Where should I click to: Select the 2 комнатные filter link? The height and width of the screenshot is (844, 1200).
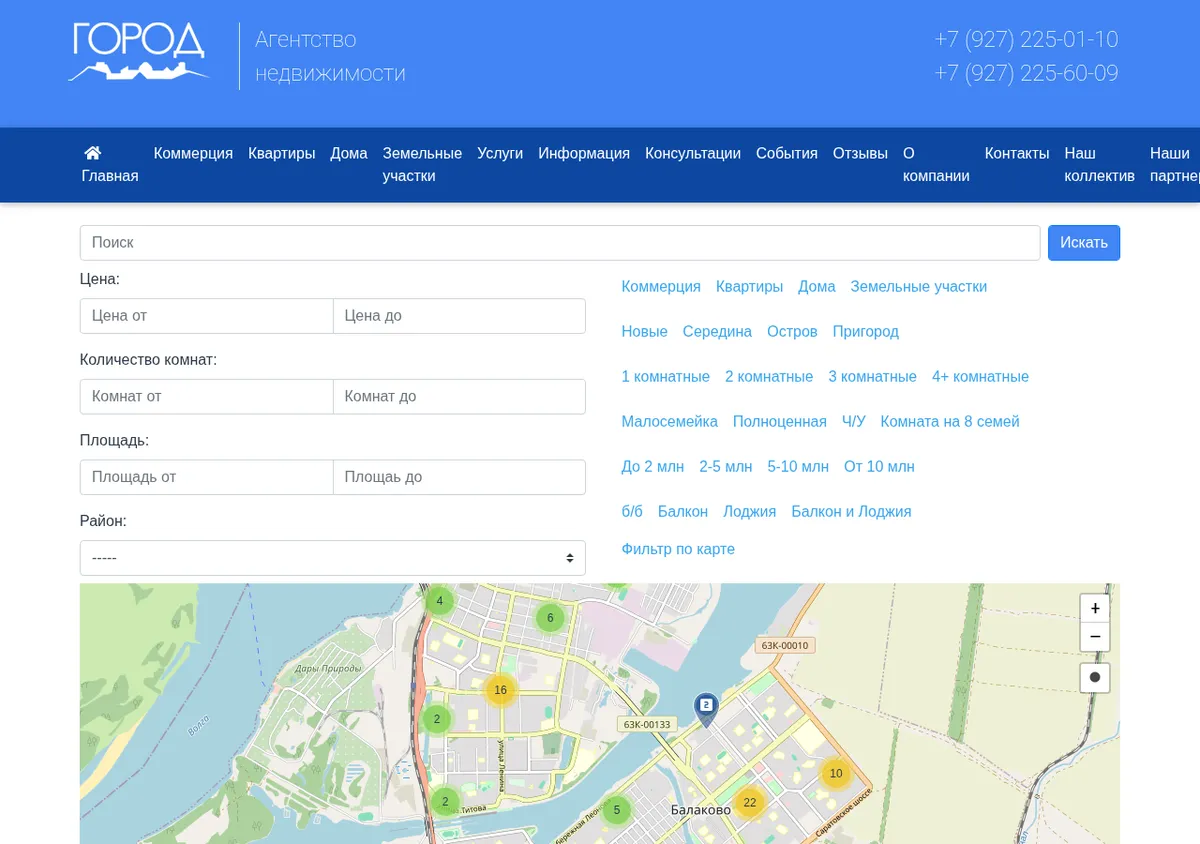(769, 377)
